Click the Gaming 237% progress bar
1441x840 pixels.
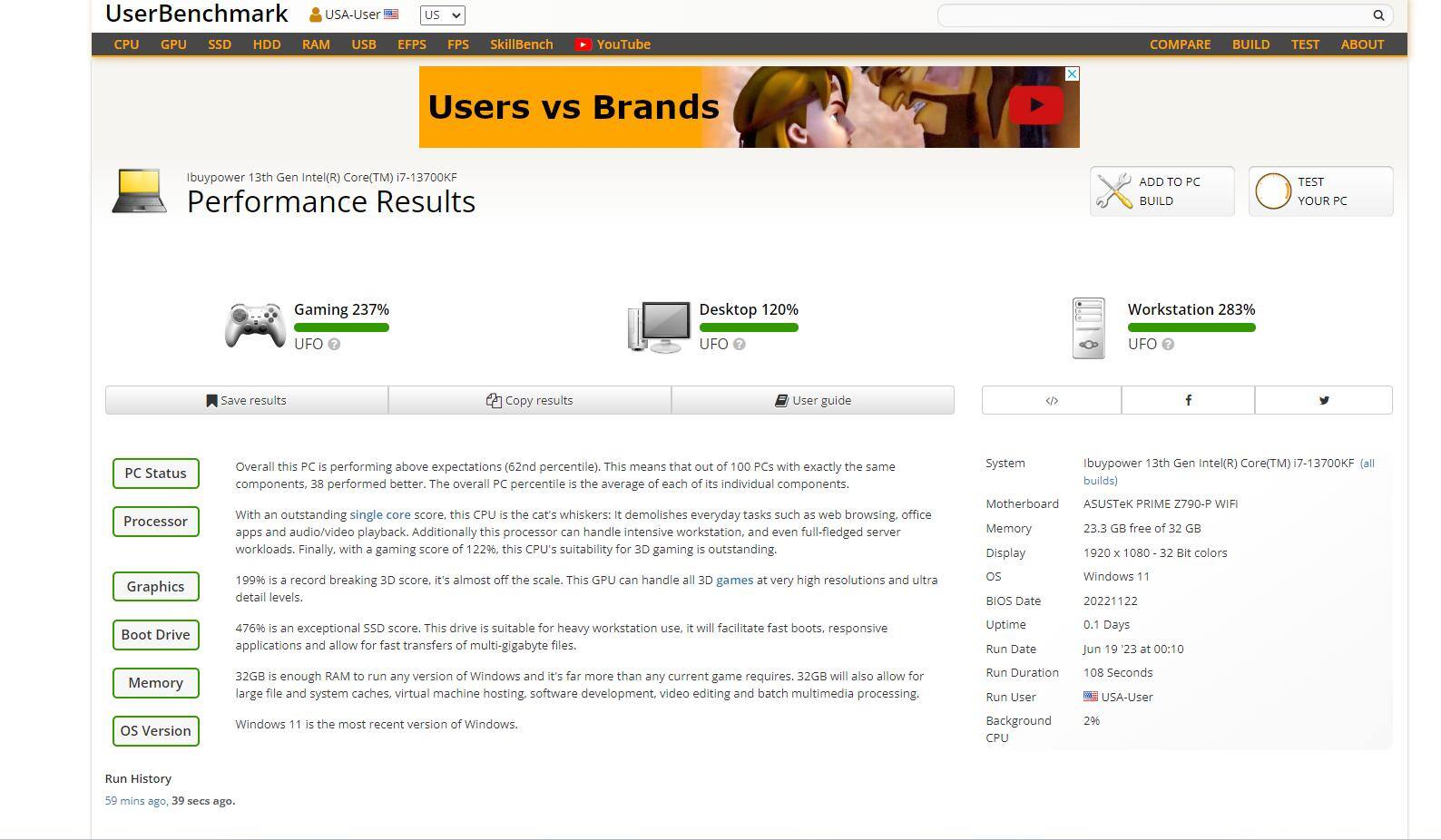pyautogui.click(x=341, y=327)
